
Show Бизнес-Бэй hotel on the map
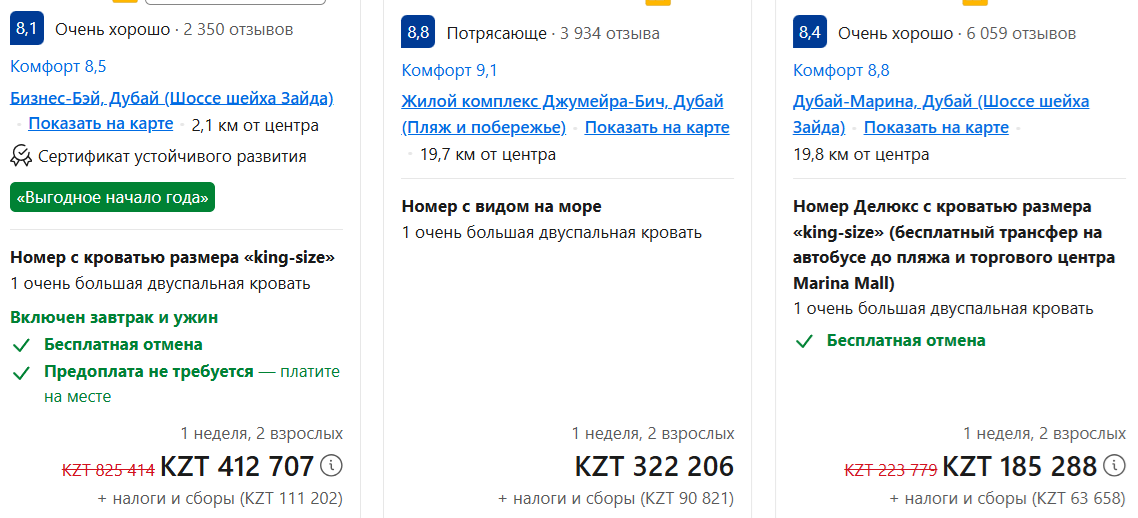tap(100, 125)
